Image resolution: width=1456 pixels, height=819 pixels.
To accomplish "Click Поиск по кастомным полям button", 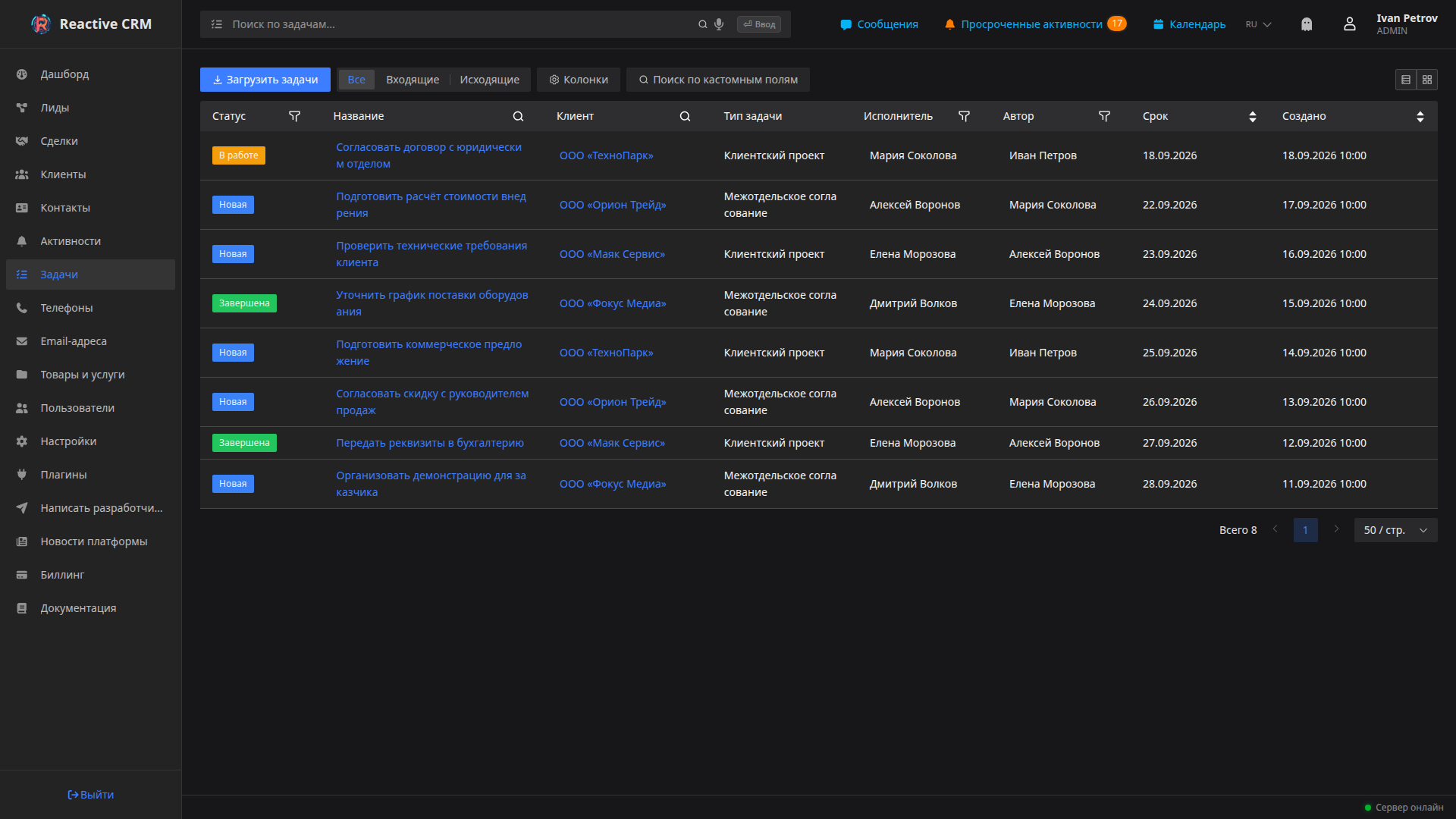I will coord(718,80).
